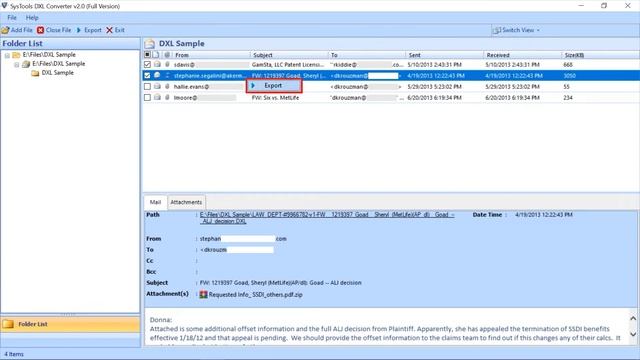Uncheck the stephanie.segalini email checkbox
The height and width of the screenshot is (360, 640).
(x=147, y=76)
